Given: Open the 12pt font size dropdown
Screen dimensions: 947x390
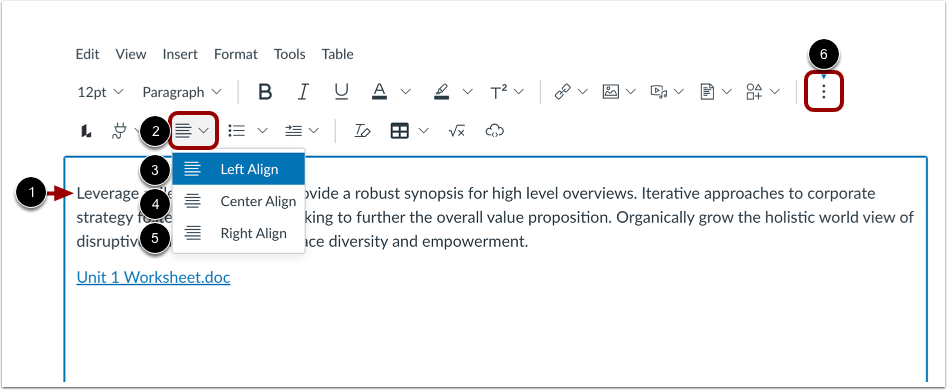Looking at the screenshot, I should click(x=100, y=92).
